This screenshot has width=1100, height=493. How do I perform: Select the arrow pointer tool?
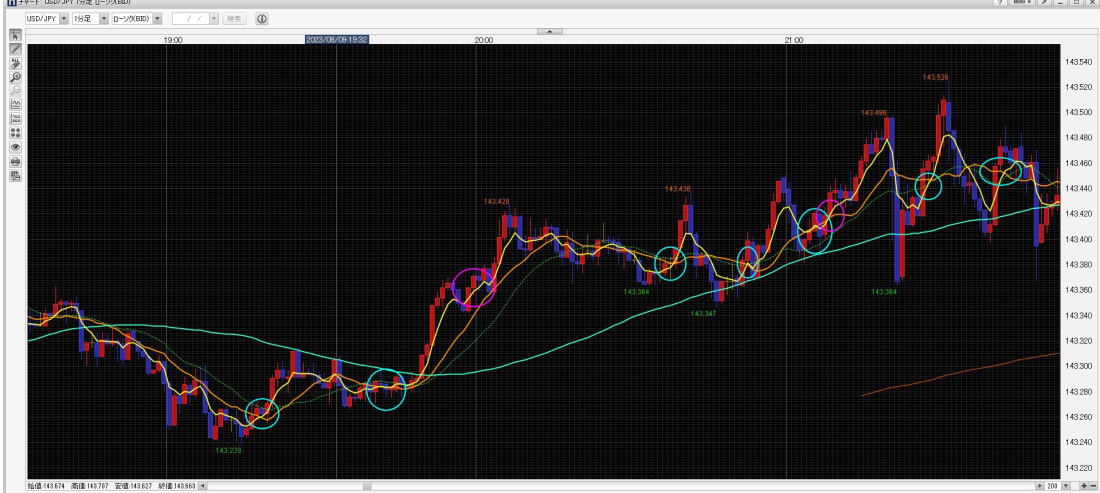[x=15, y=35]
